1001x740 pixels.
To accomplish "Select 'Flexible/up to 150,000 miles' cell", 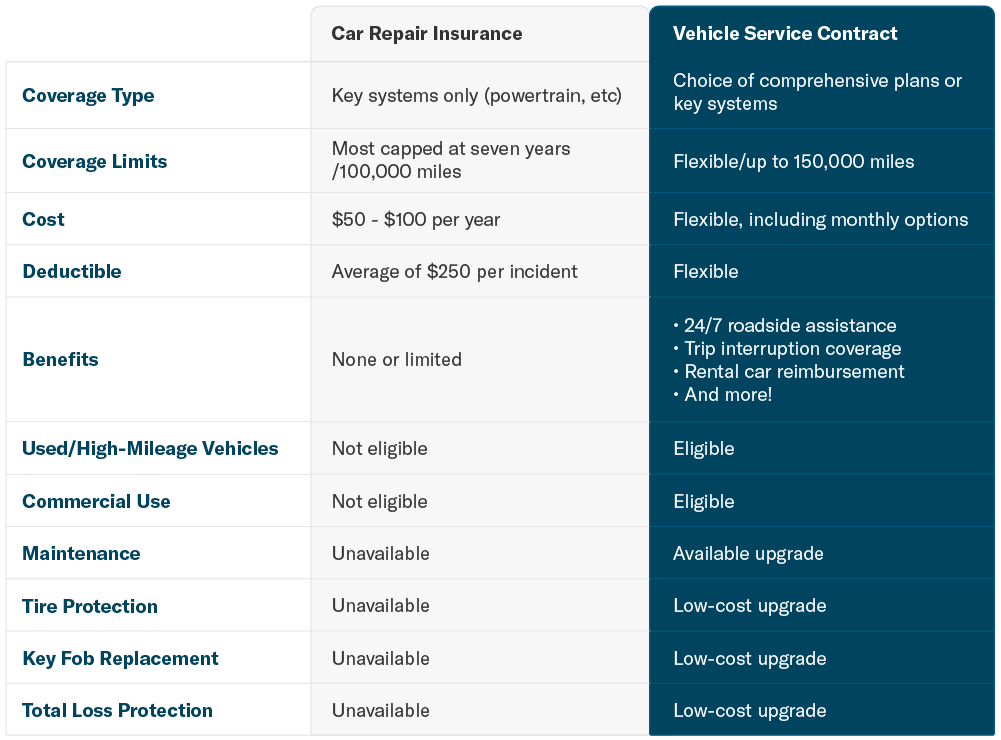I will [794, 162].
